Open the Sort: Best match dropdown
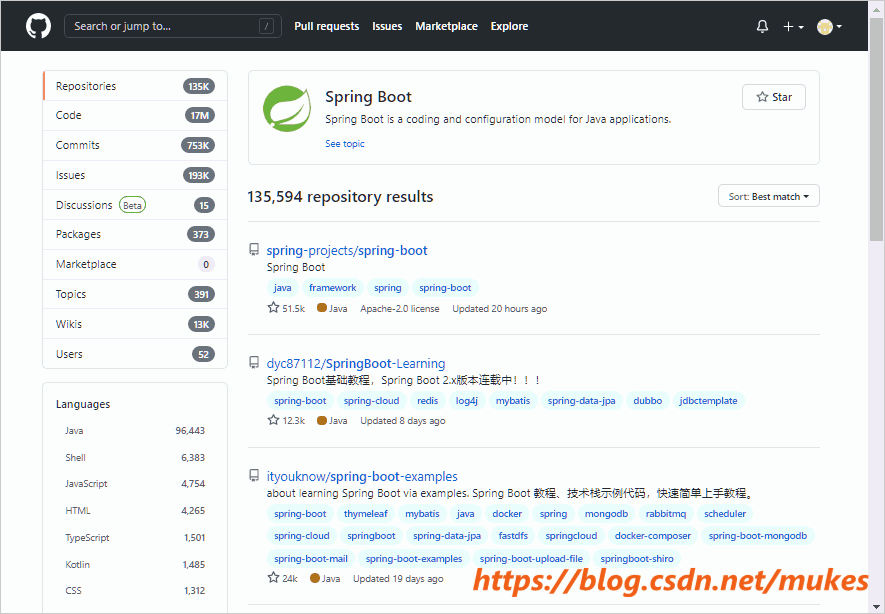The height and width of the screenshot is (614, 885). pyautogui.click(x=768, y=196)
